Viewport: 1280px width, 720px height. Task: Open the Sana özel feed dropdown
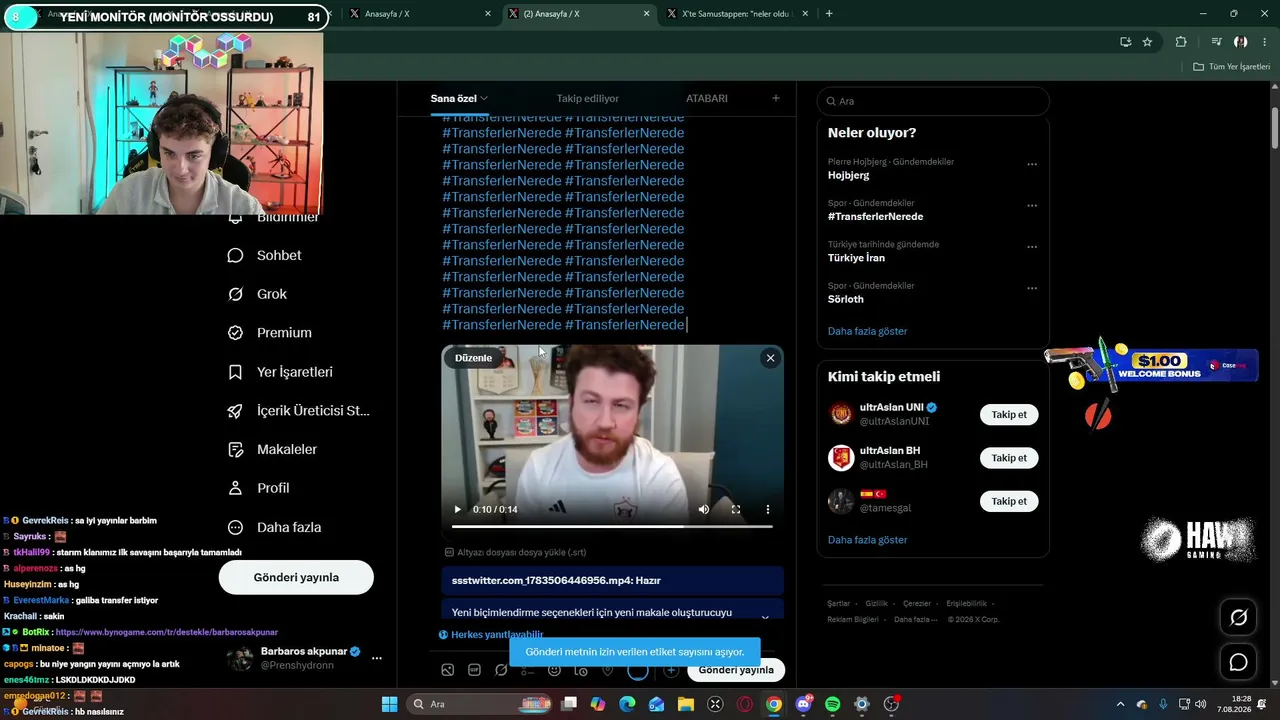pos(459,98)
